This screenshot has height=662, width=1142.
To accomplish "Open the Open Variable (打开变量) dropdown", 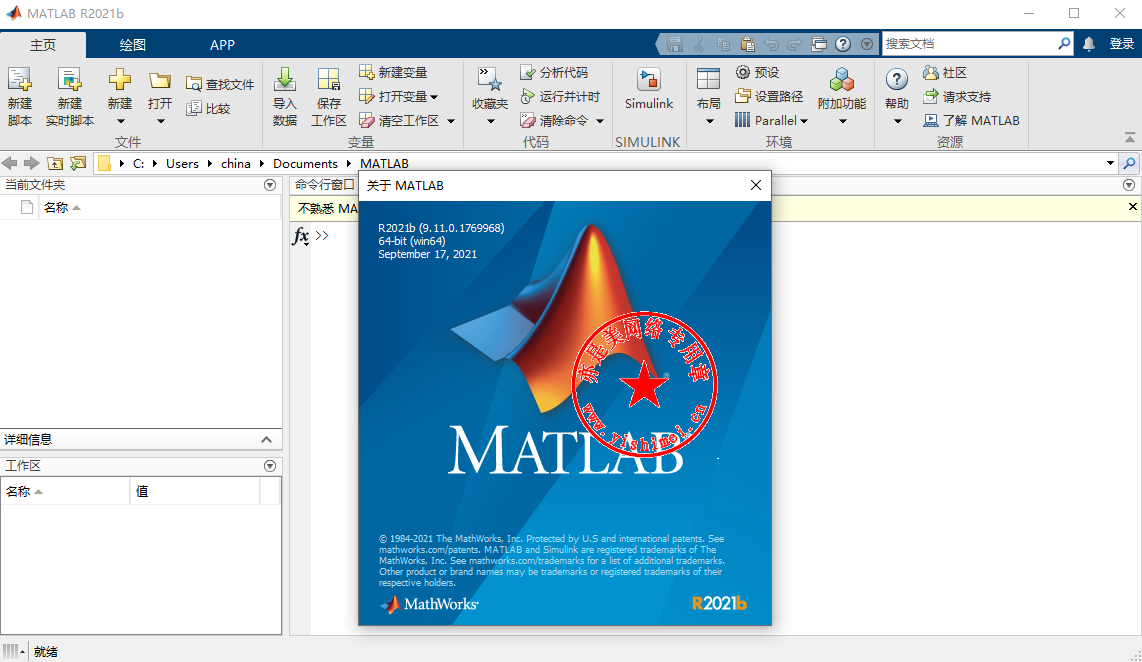I will click(x=434, y=97).
